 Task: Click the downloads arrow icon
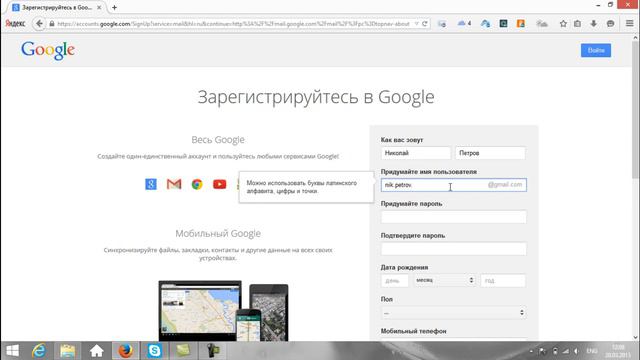pos(593,24)
